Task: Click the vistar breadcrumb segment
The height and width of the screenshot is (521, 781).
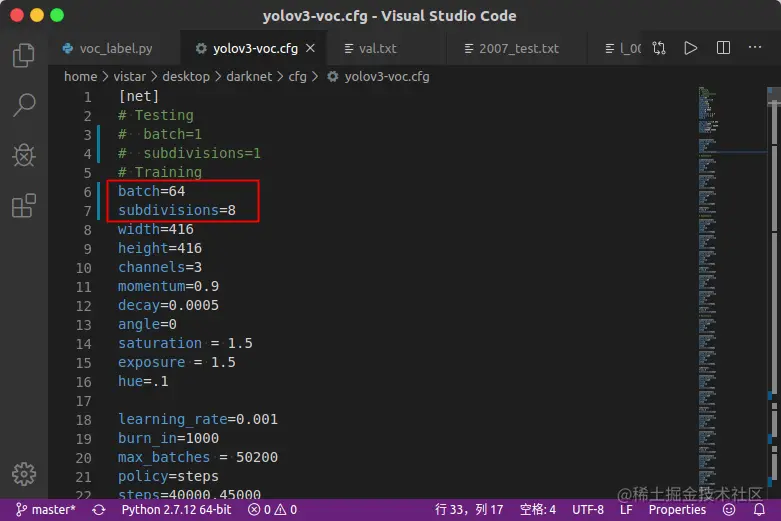Action: (130, 77)
